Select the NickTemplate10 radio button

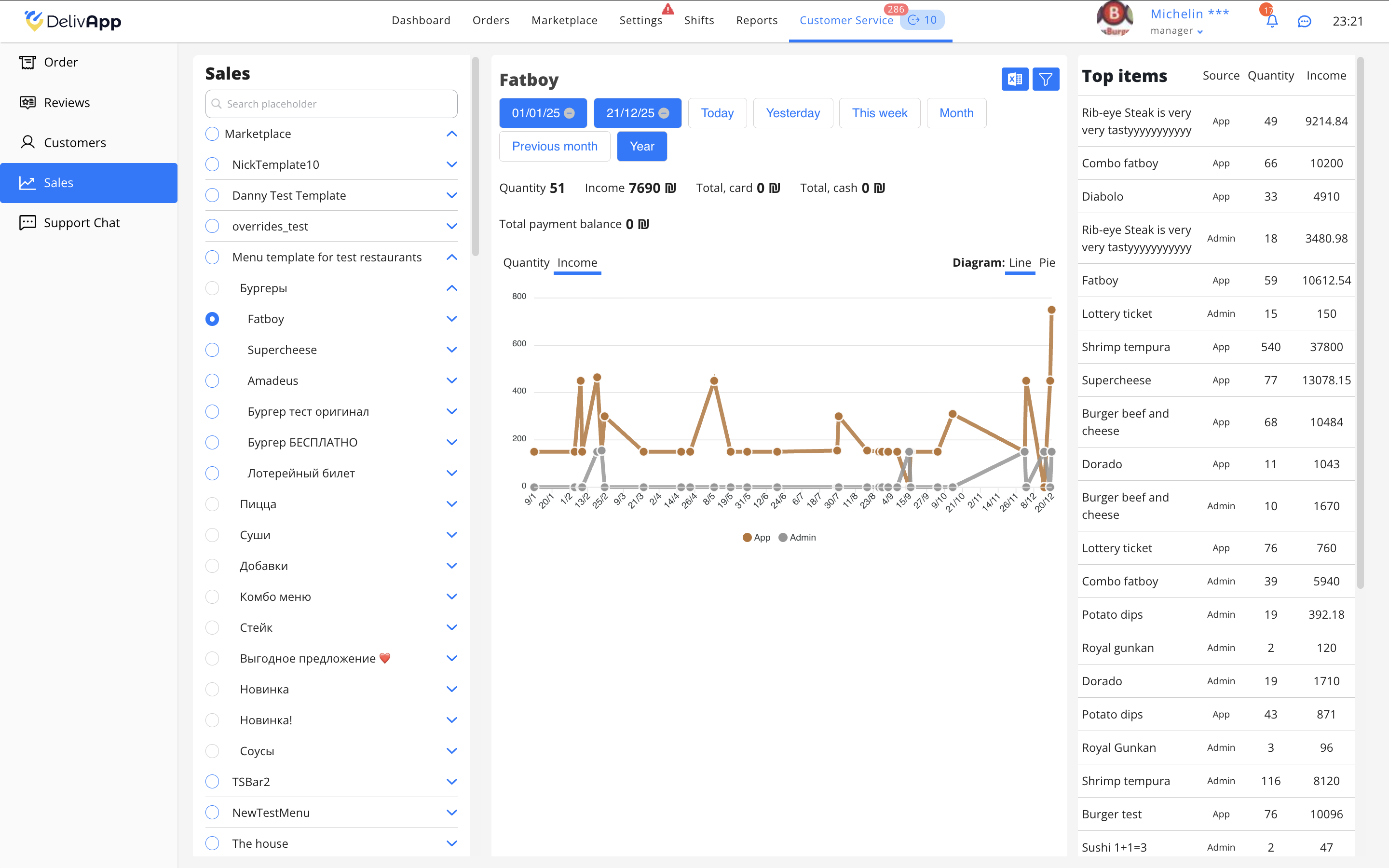[x=212, y=165]
